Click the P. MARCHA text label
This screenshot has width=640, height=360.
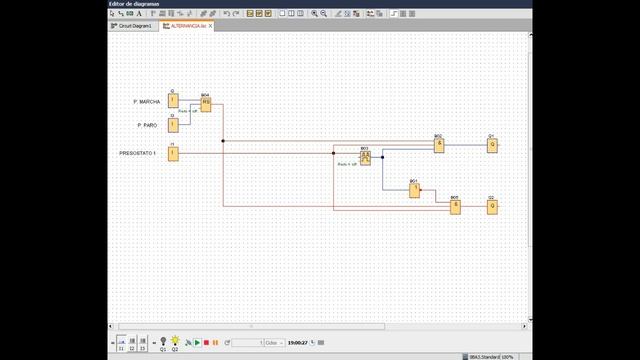click(147, 102)
